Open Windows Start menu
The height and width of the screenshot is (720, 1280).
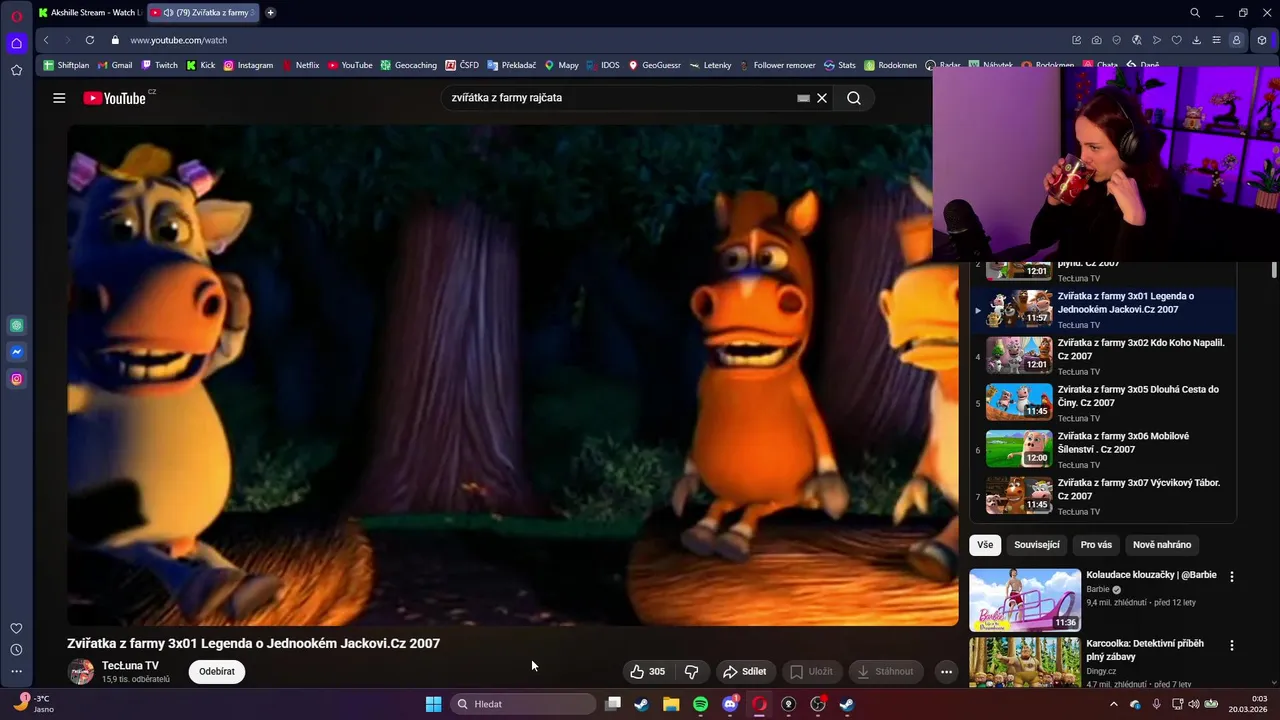pos(433,704)
